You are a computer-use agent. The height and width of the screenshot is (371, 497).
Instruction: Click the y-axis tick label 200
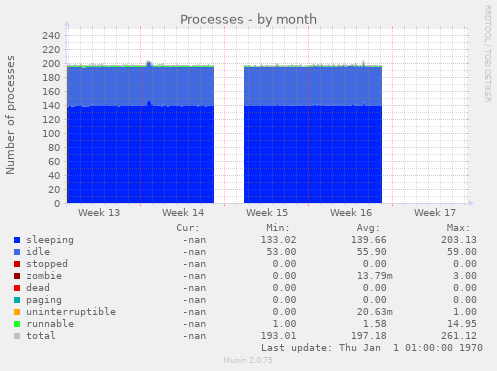pyautogui.click(x=51, y=63)
